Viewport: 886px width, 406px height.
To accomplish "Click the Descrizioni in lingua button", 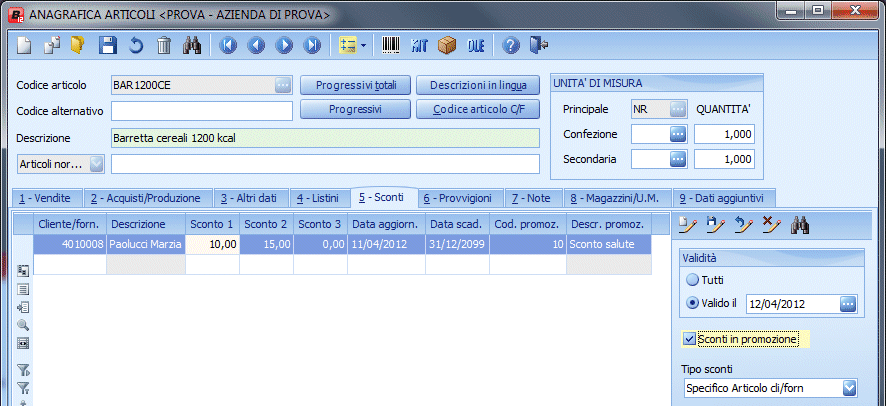I will (x=478, y=86).
